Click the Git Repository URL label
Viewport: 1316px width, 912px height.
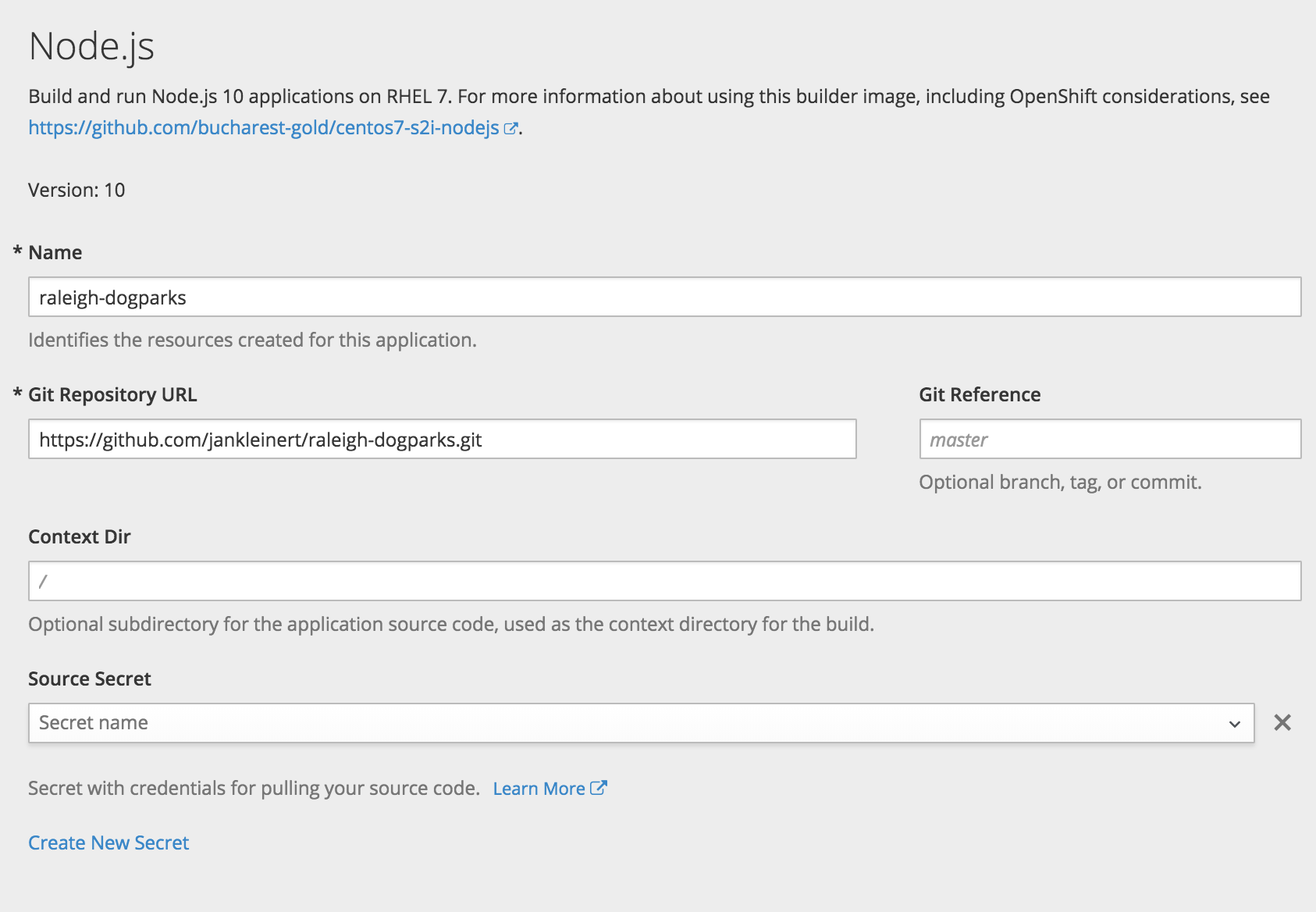(x=112, y=394)
